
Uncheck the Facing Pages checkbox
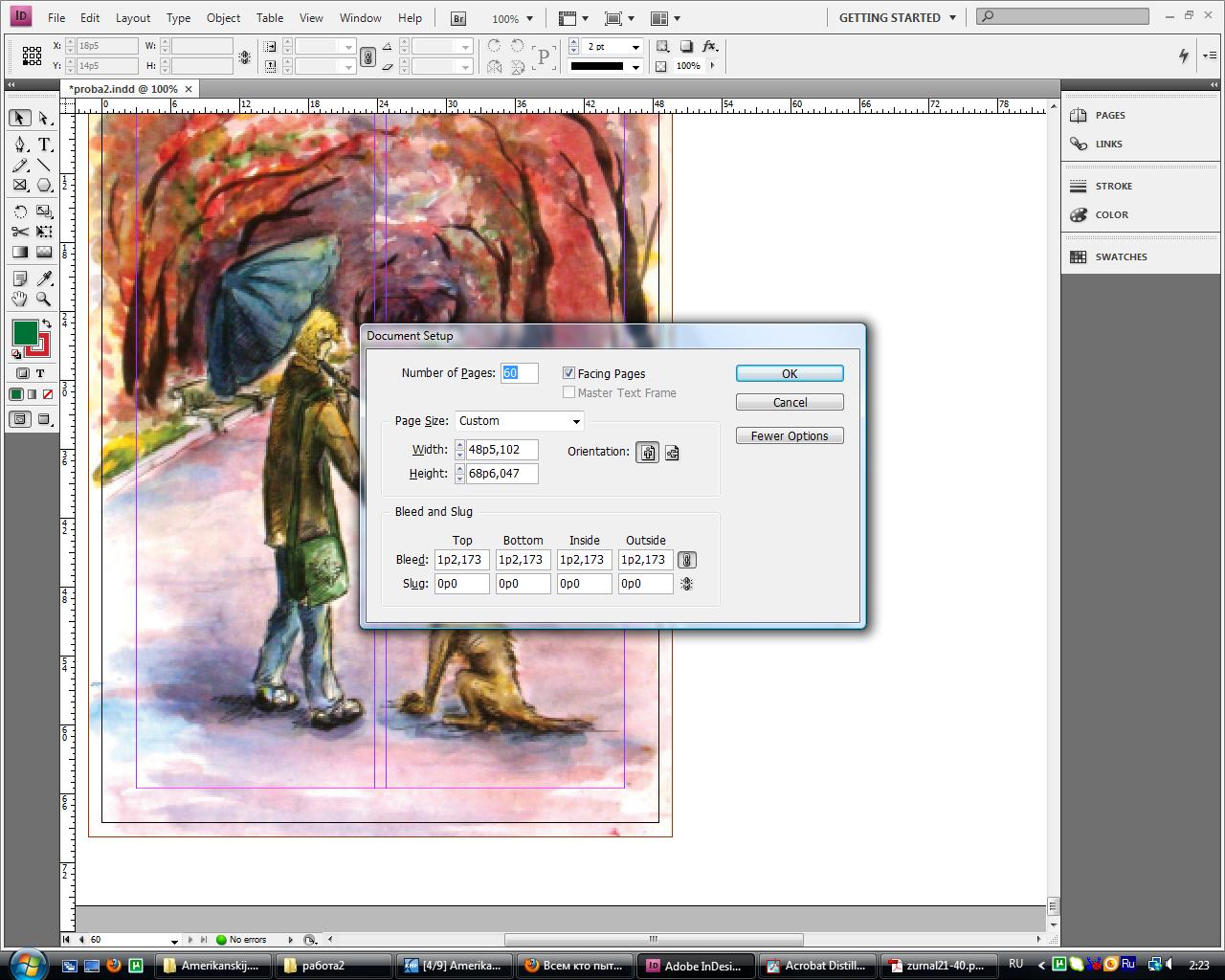pyautogui.click(x=568, y=373)
